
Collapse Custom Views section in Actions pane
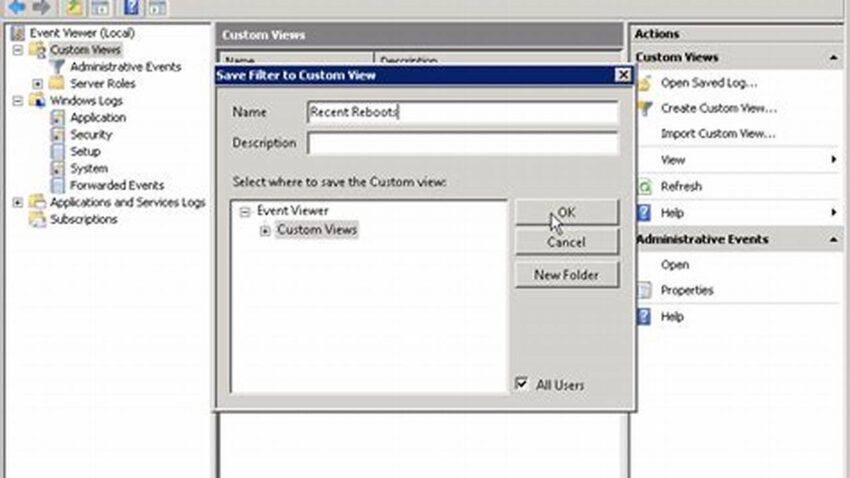point(834,57)
